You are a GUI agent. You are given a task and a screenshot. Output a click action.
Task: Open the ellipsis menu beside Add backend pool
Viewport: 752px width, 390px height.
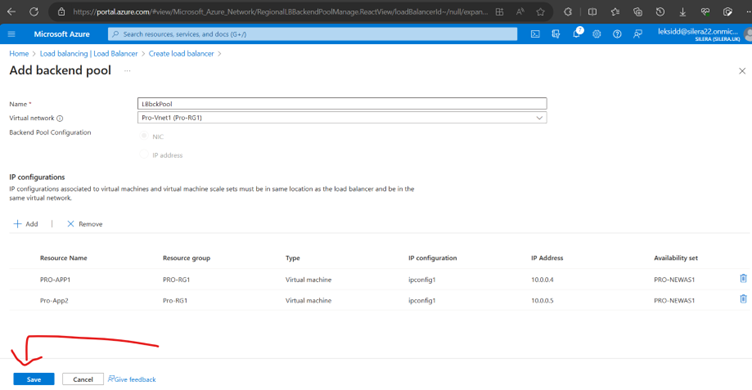pos(127,71)
